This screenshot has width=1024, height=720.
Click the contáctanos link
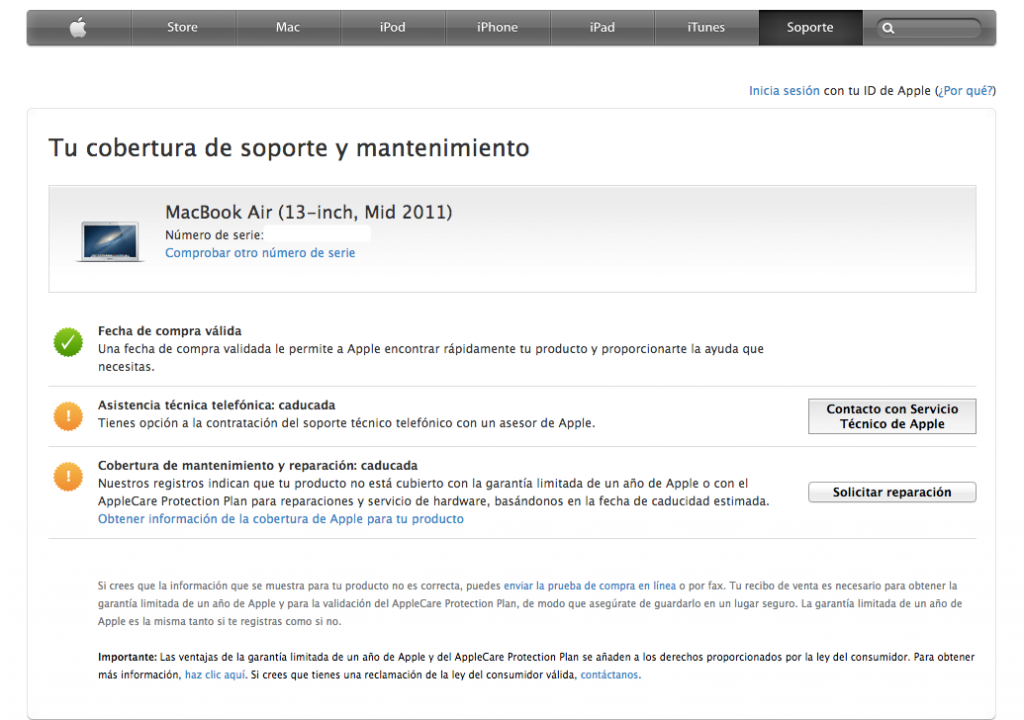(x=609, y=674)
